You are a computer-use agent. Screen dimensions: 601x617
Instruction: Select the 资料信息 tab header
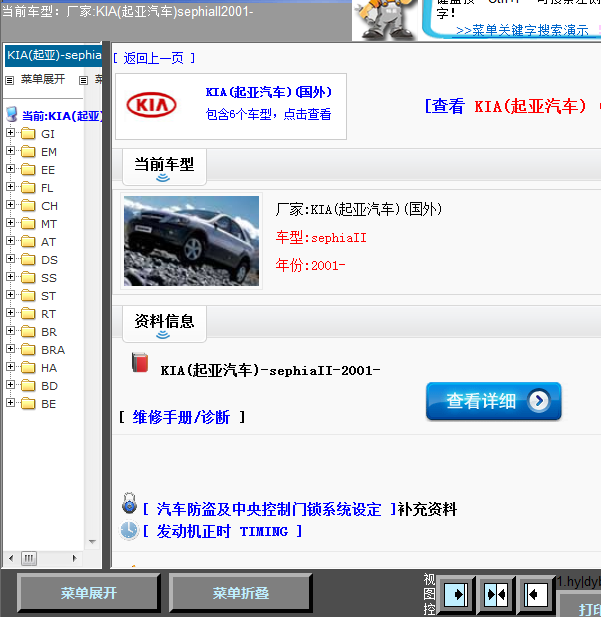click(x=164, y=324)
